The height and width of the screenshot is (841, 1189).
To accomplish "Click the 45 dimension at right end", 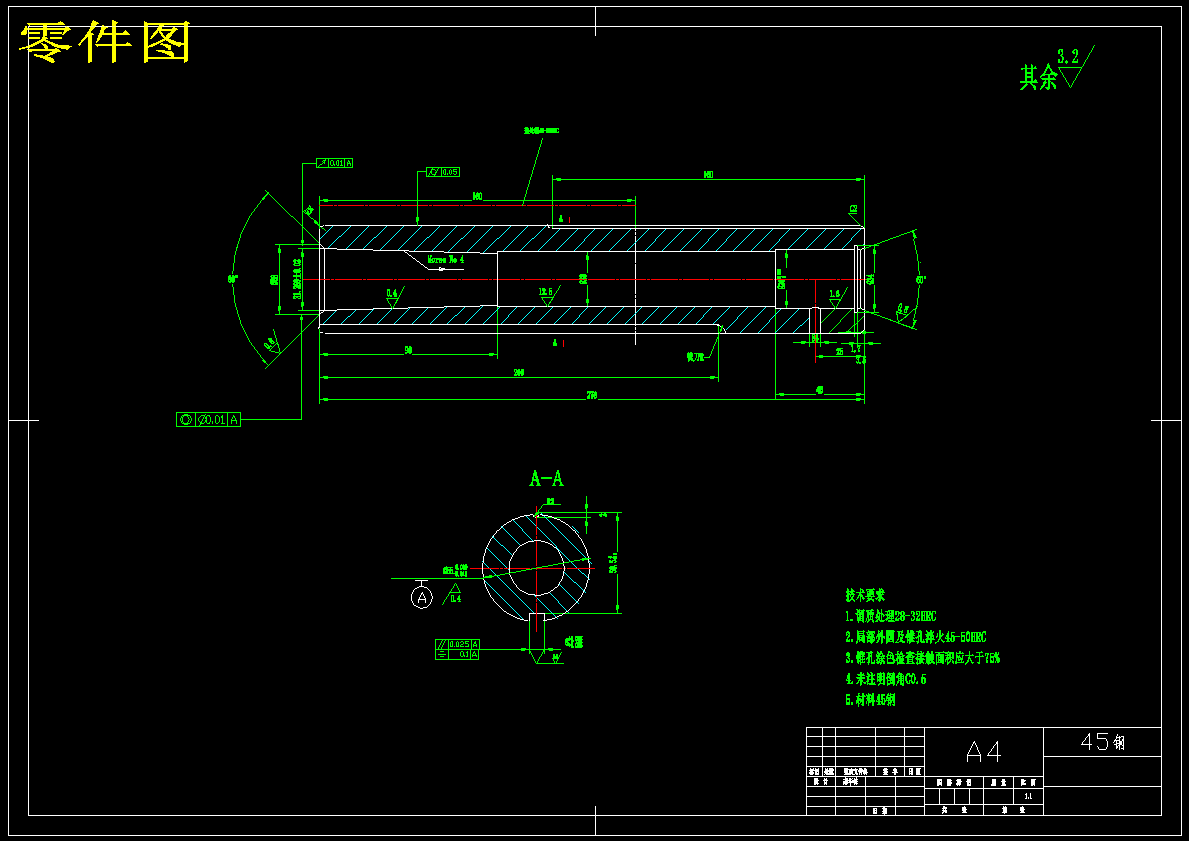I will click(820, 391).
